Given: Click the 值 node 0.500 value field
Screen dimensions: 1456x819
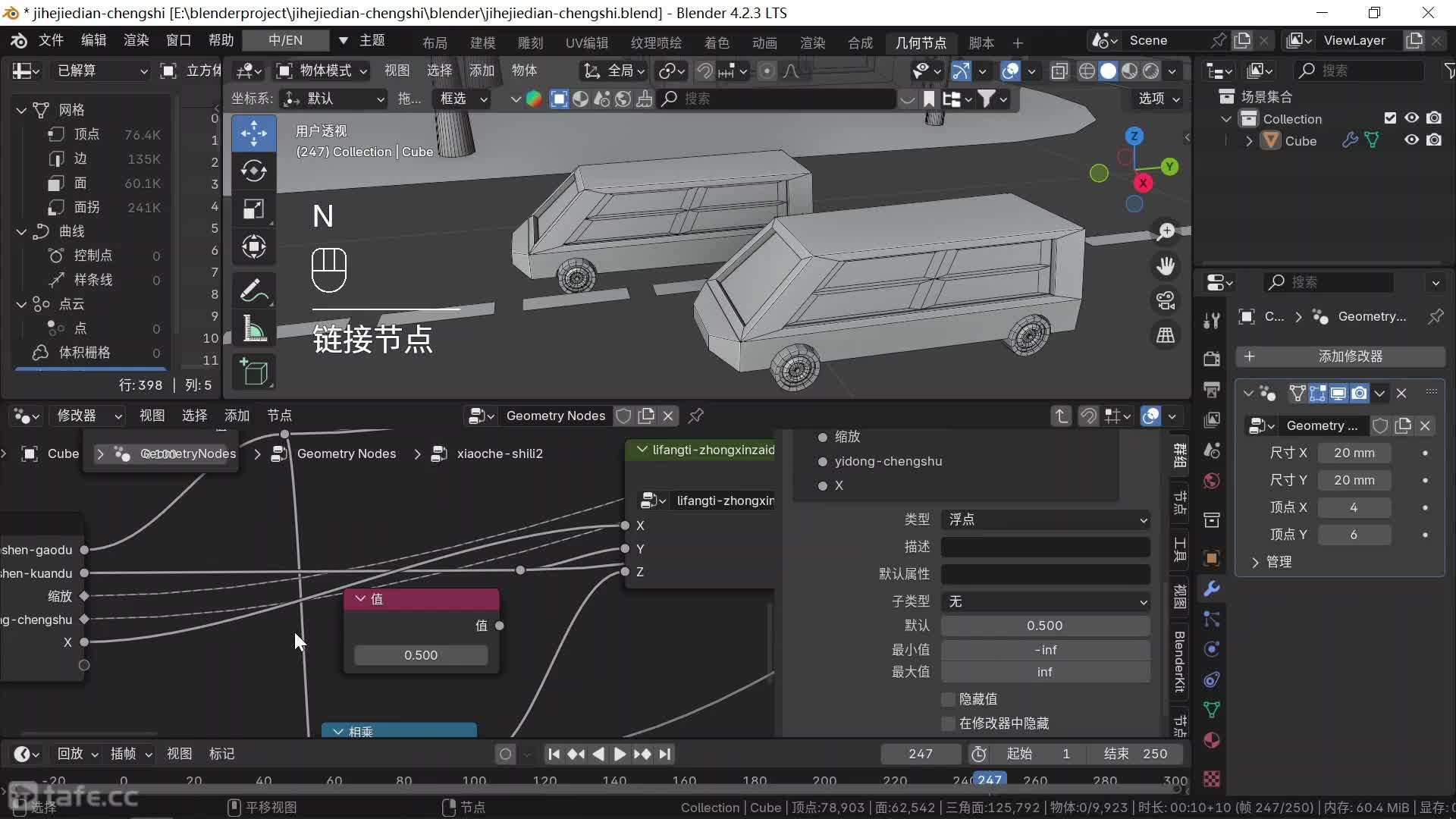Looking at the screenshot, I should [421, 655].
